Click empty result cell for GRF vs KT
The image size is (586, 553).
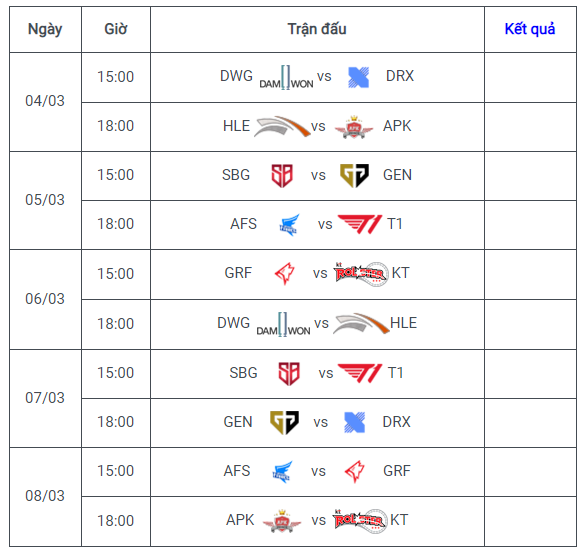530,274
